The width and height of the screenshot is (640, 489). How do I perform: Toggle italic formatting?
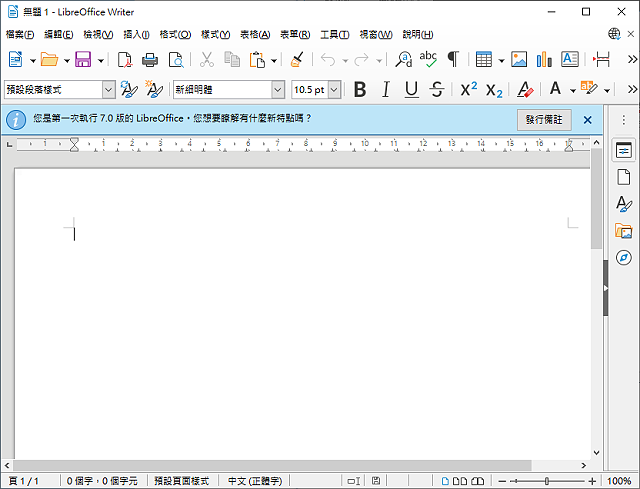click(x=386, y=89)
